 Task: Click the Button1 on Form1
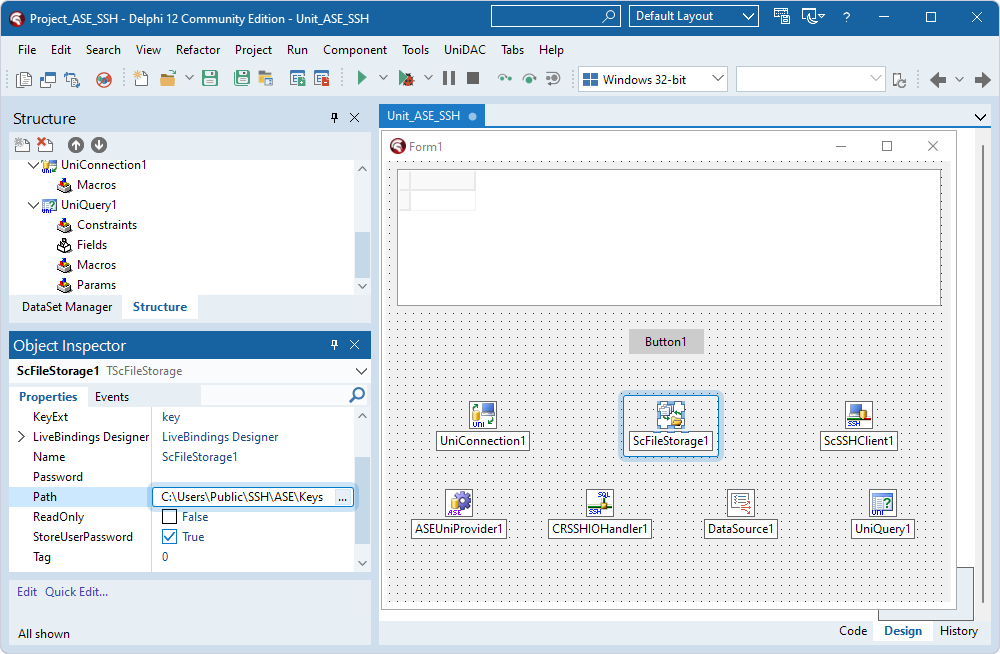tap(665, 341)
